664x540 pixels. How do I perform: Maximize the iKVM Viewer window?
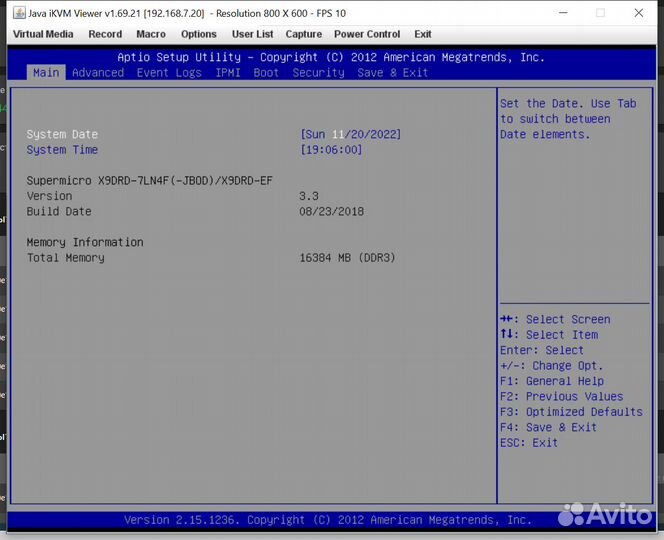tap(600, 13)
